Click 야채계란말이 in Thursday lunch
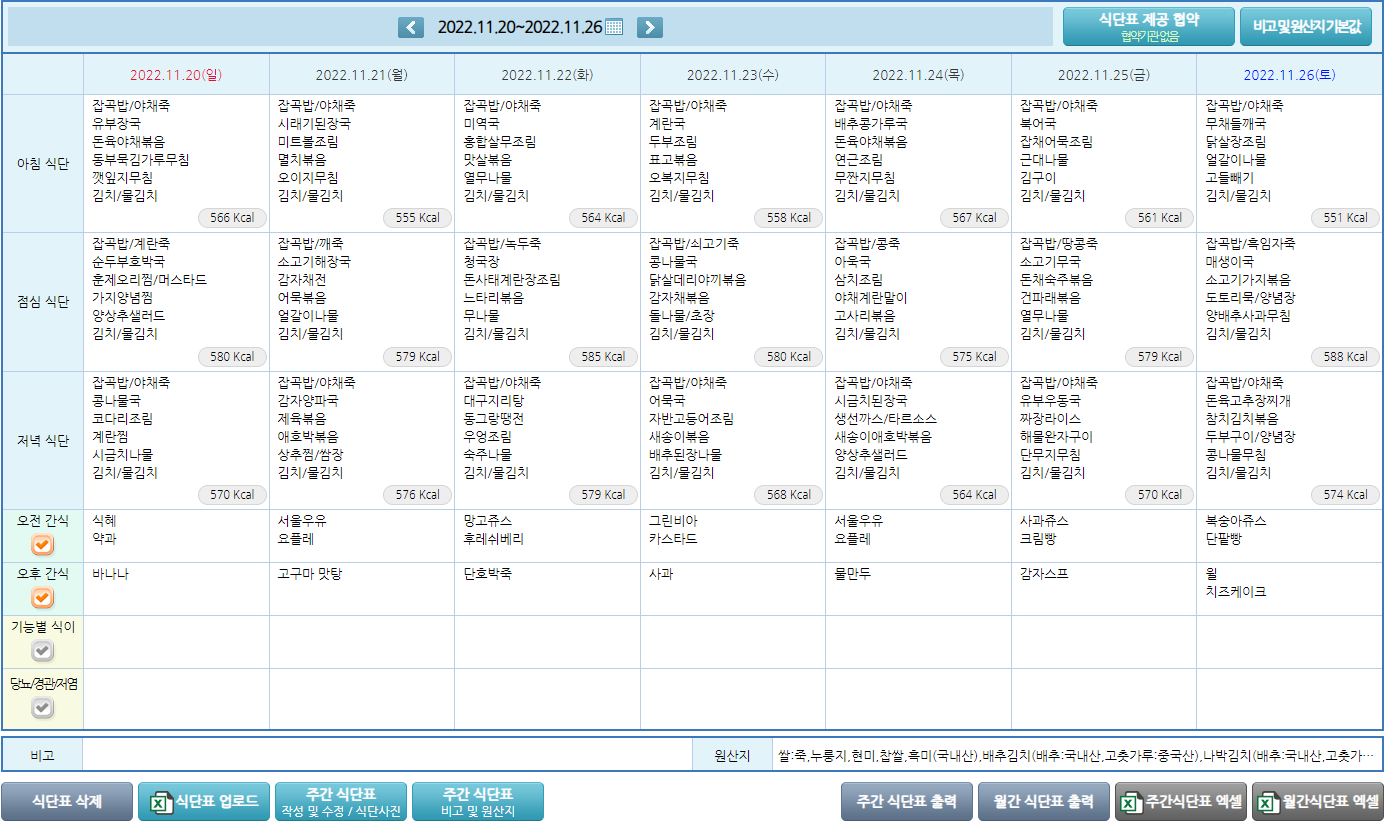 [871, 298]
